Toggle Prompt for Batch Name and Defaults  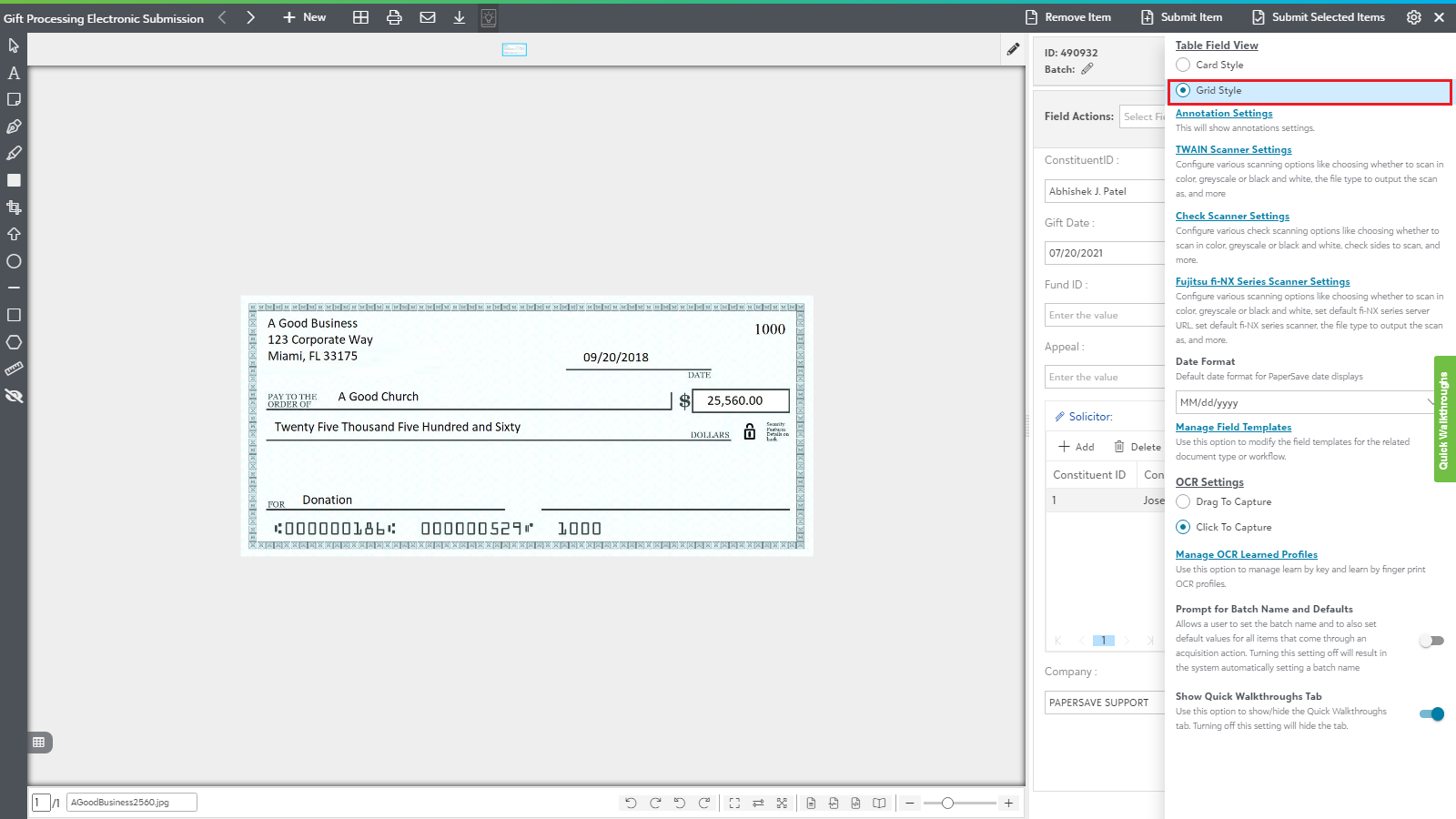click(1431, 641)
